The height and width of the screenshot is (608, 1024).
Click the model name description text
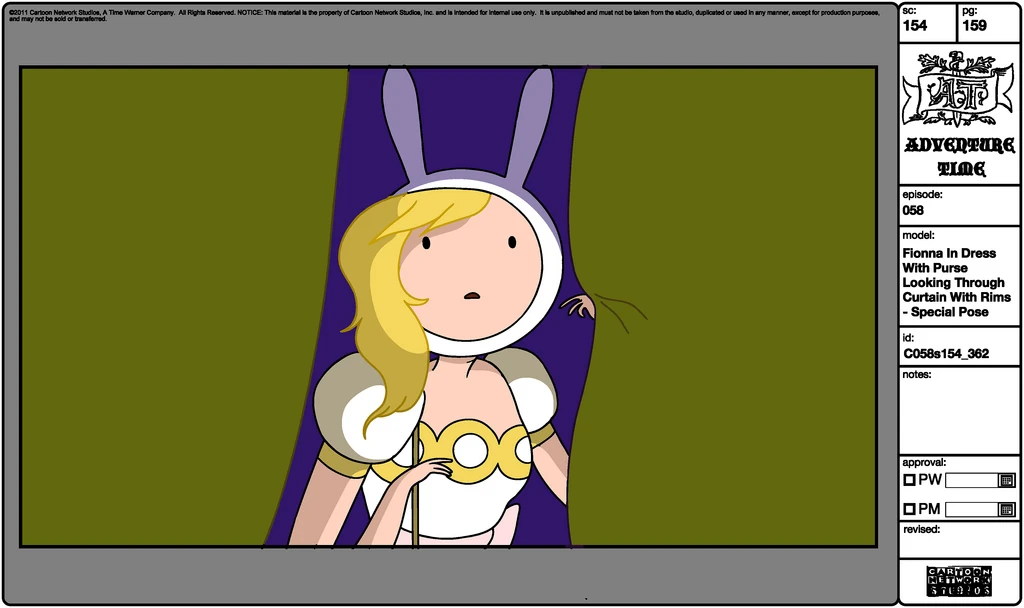tap(956, 283)
